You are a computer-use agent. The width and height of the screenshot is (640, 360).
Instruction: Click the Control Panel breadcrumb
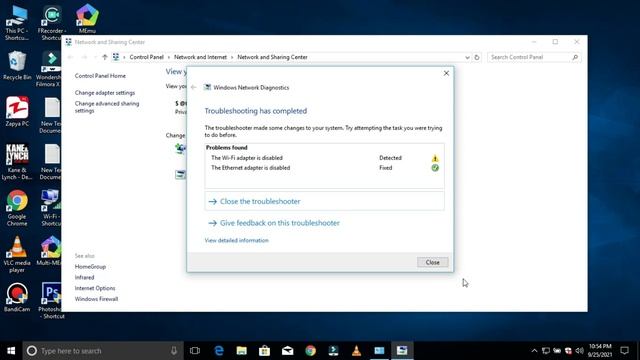[x=147, y=57]
